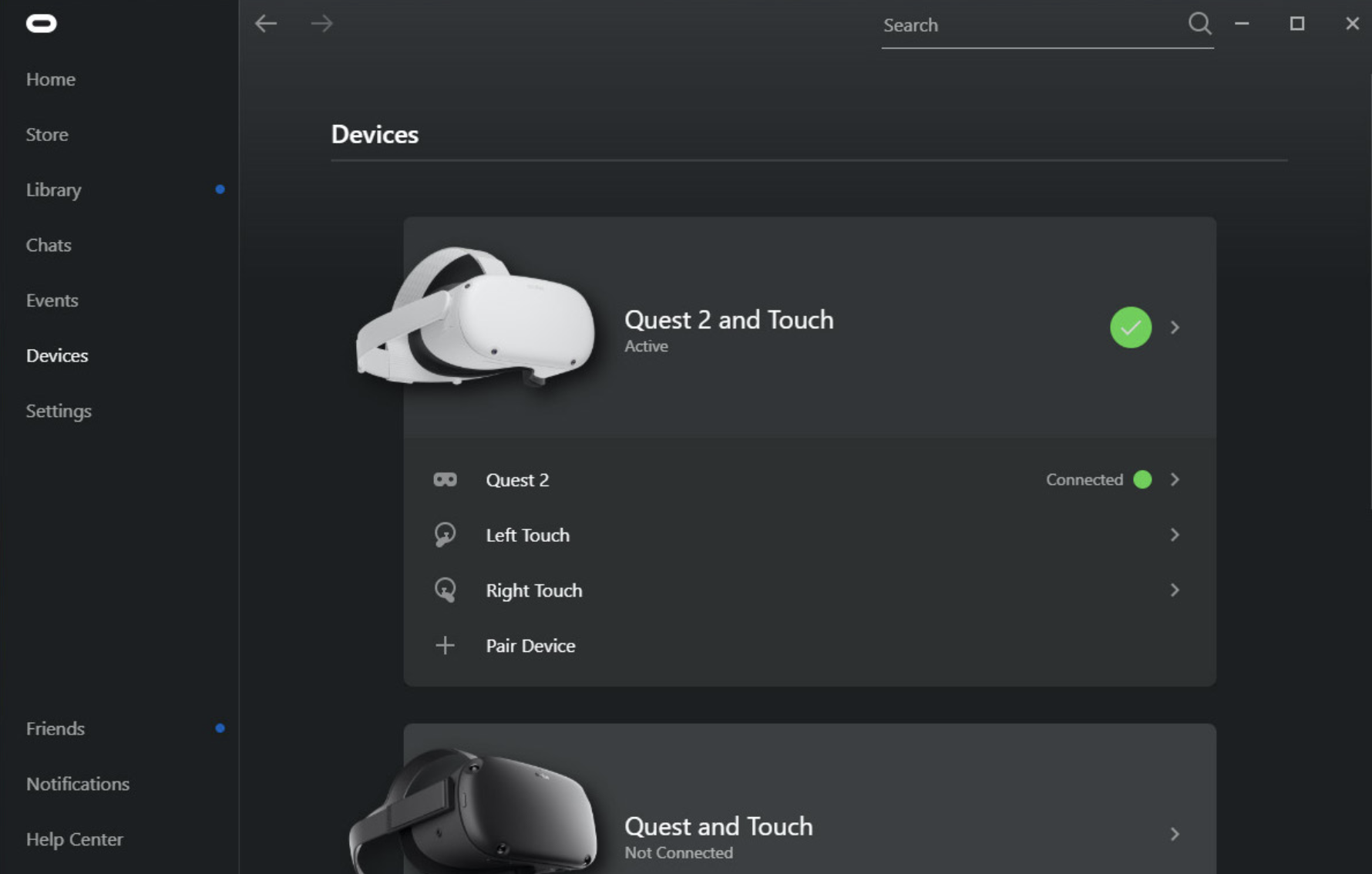Expand the Quest 2 Connected row chevron

click(x=1175, y=479)
